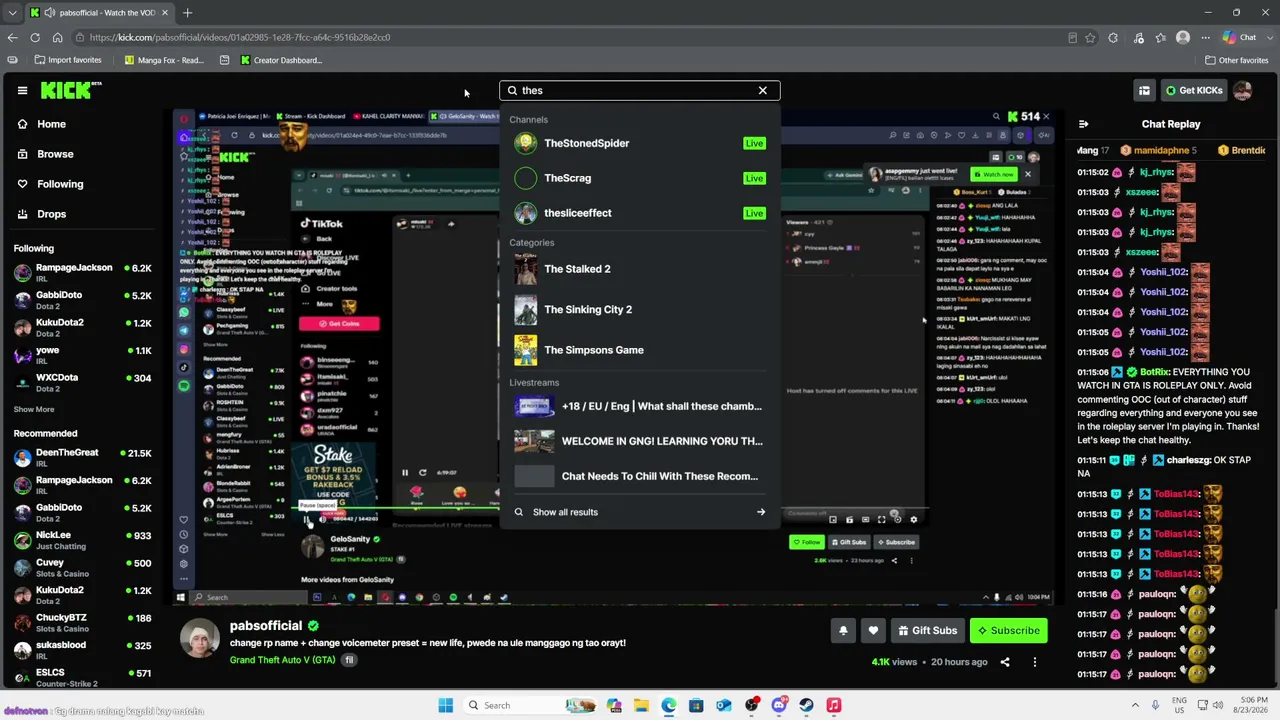This screenshot has width=1280, height=720.
Task: Open the Manga Fox bookmark
Action: tap(164, 60)
